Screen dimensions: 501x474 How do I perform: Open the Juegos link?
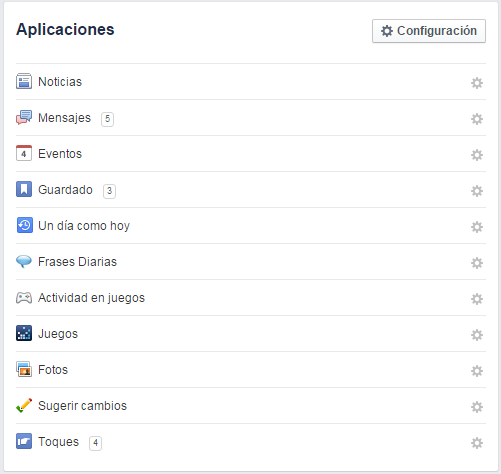[58, 334]
